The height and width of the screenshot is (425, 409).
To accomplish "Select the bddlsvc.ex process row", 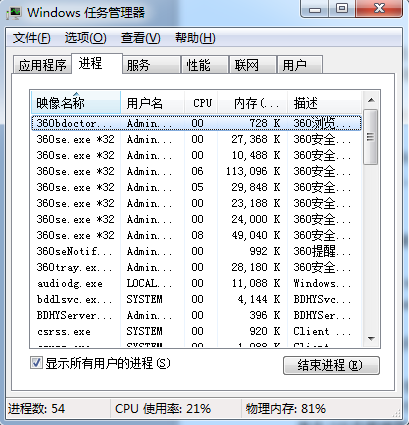I will (x=196, y=299).
